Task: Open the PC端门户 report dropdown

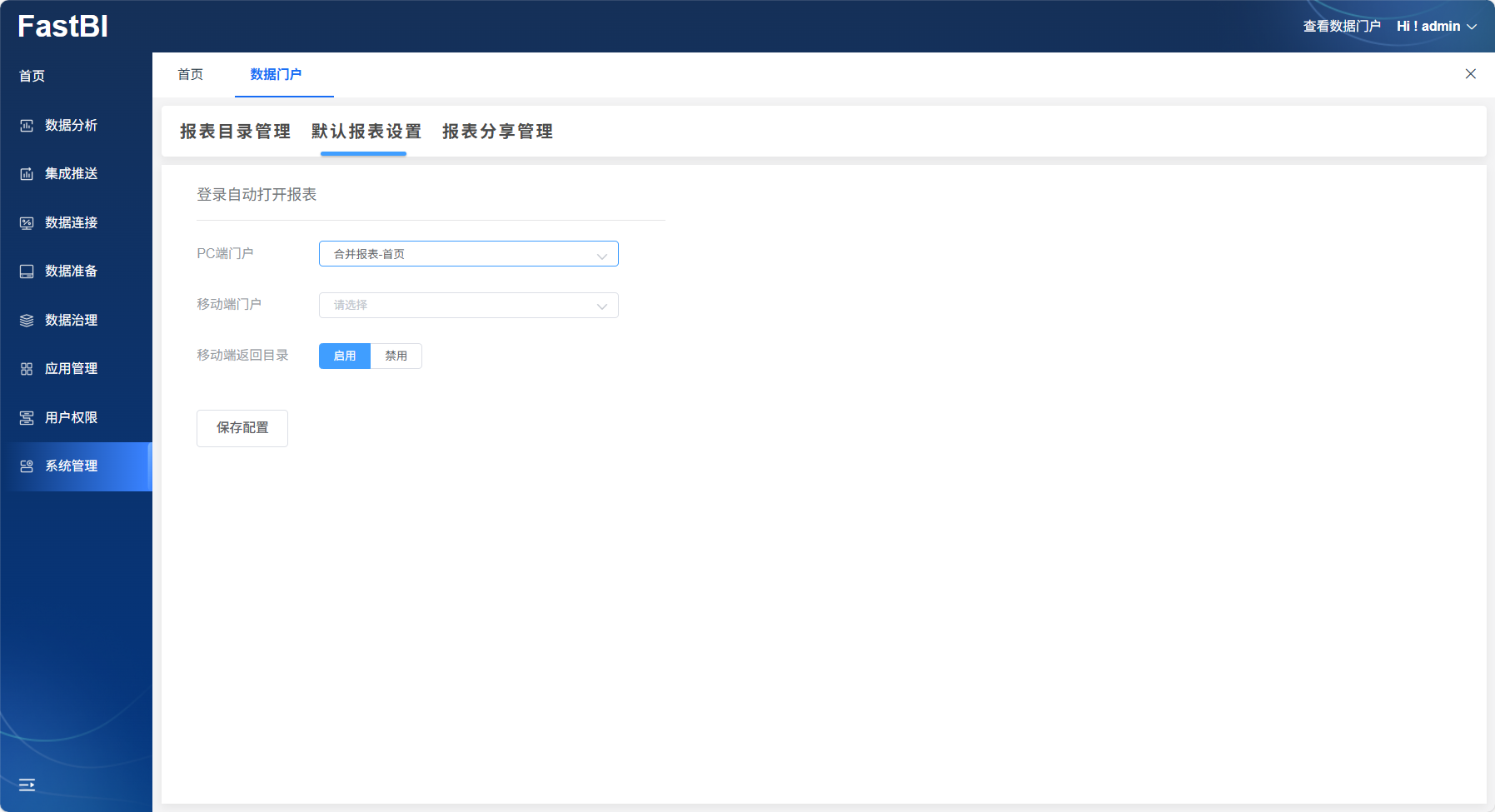Action: click(468, 254)
